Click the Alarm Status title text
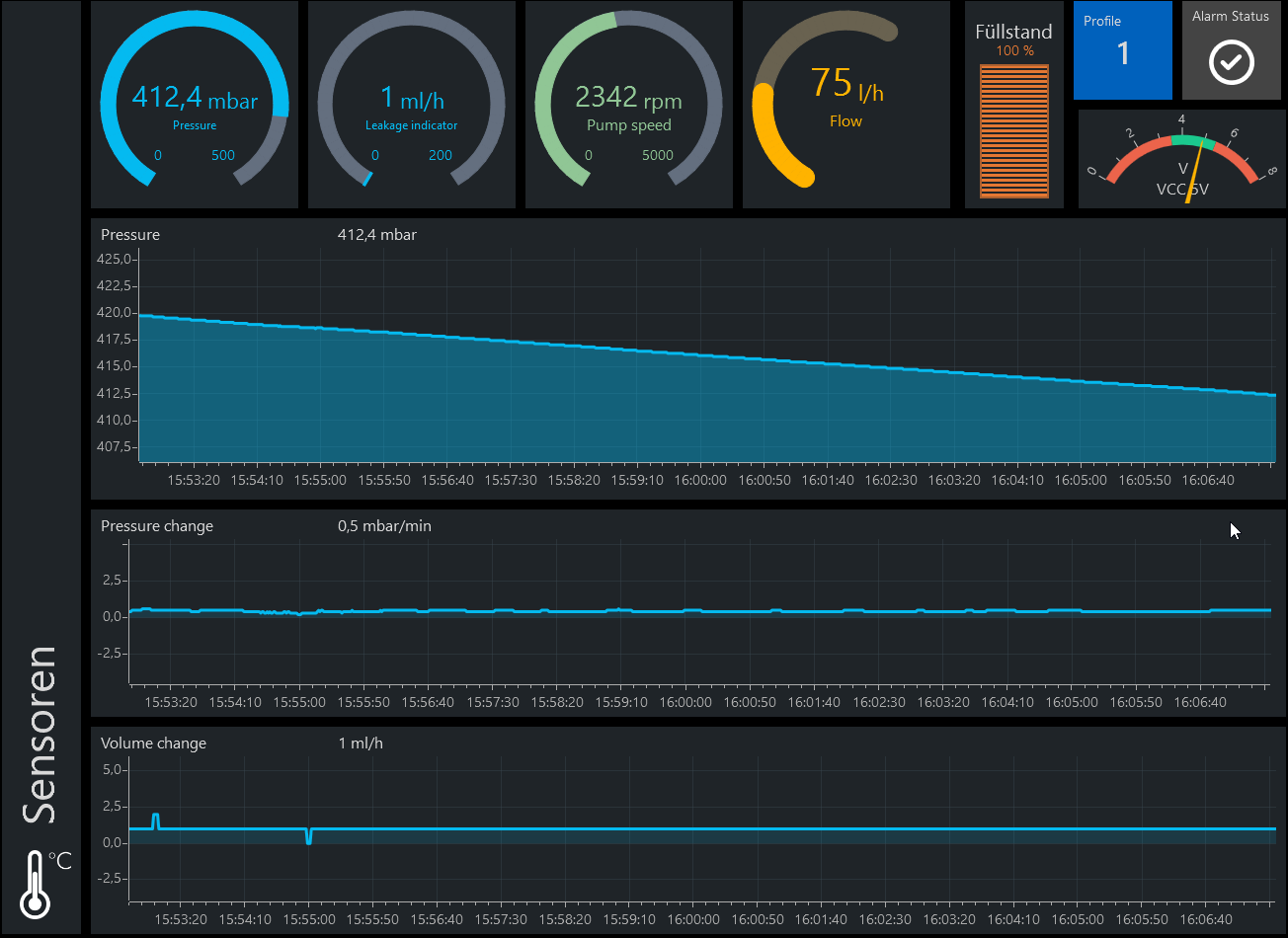The height and width of the screenshot is (938, 1288). [x=1231, y=17]
